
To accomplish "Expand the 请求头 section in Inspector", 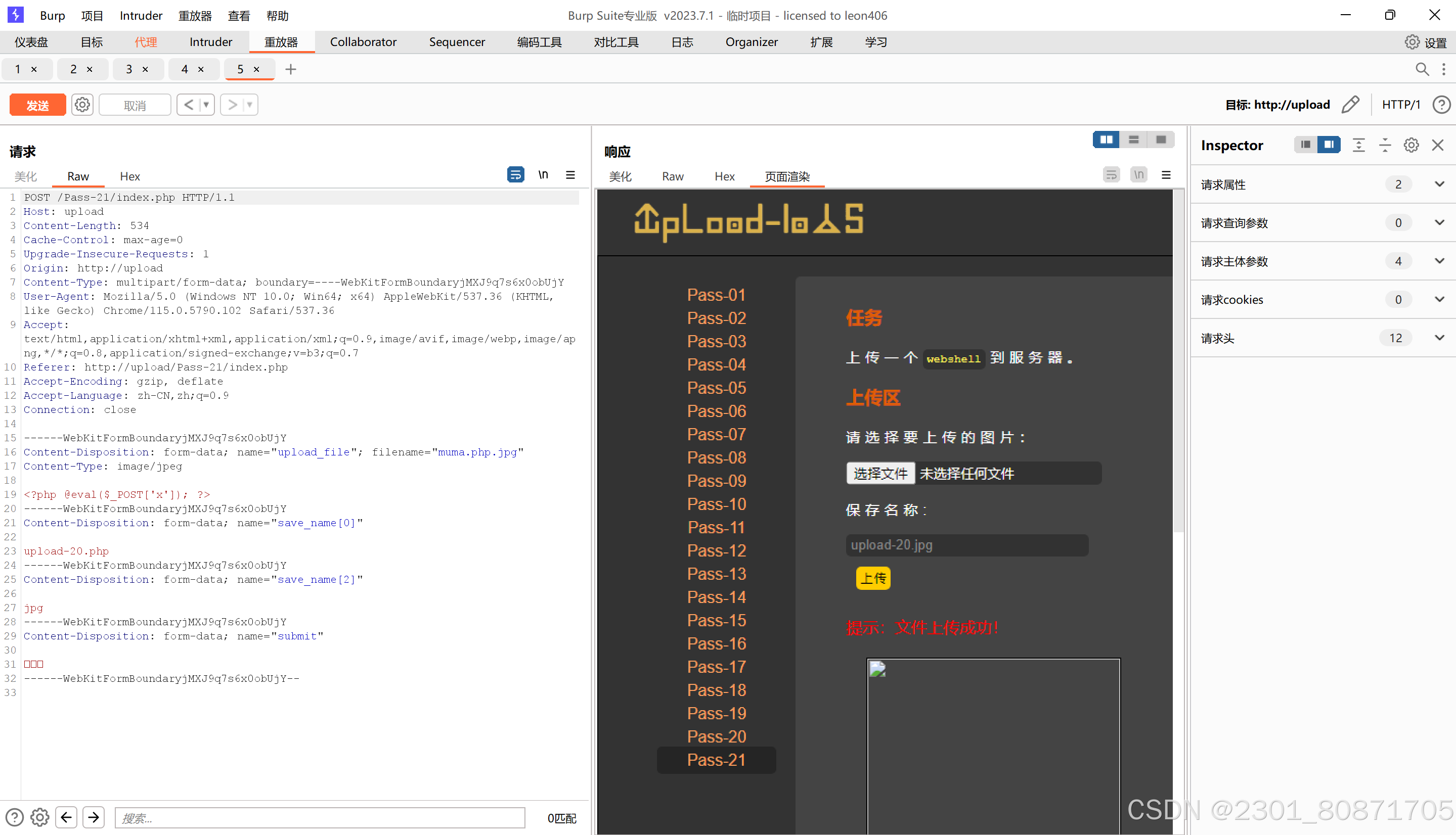I will point(1439,338).
